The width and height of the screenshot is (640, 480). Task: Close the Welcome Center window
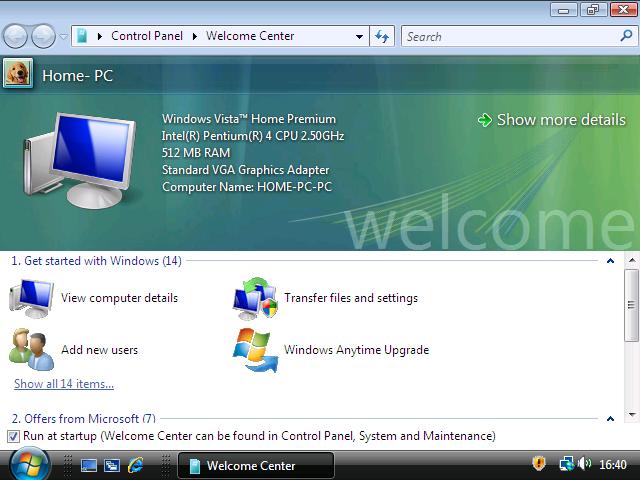click(x=623, y=9)
